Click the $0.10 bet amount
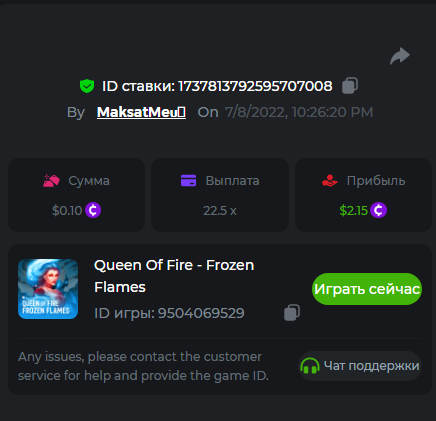 point(67,211)
